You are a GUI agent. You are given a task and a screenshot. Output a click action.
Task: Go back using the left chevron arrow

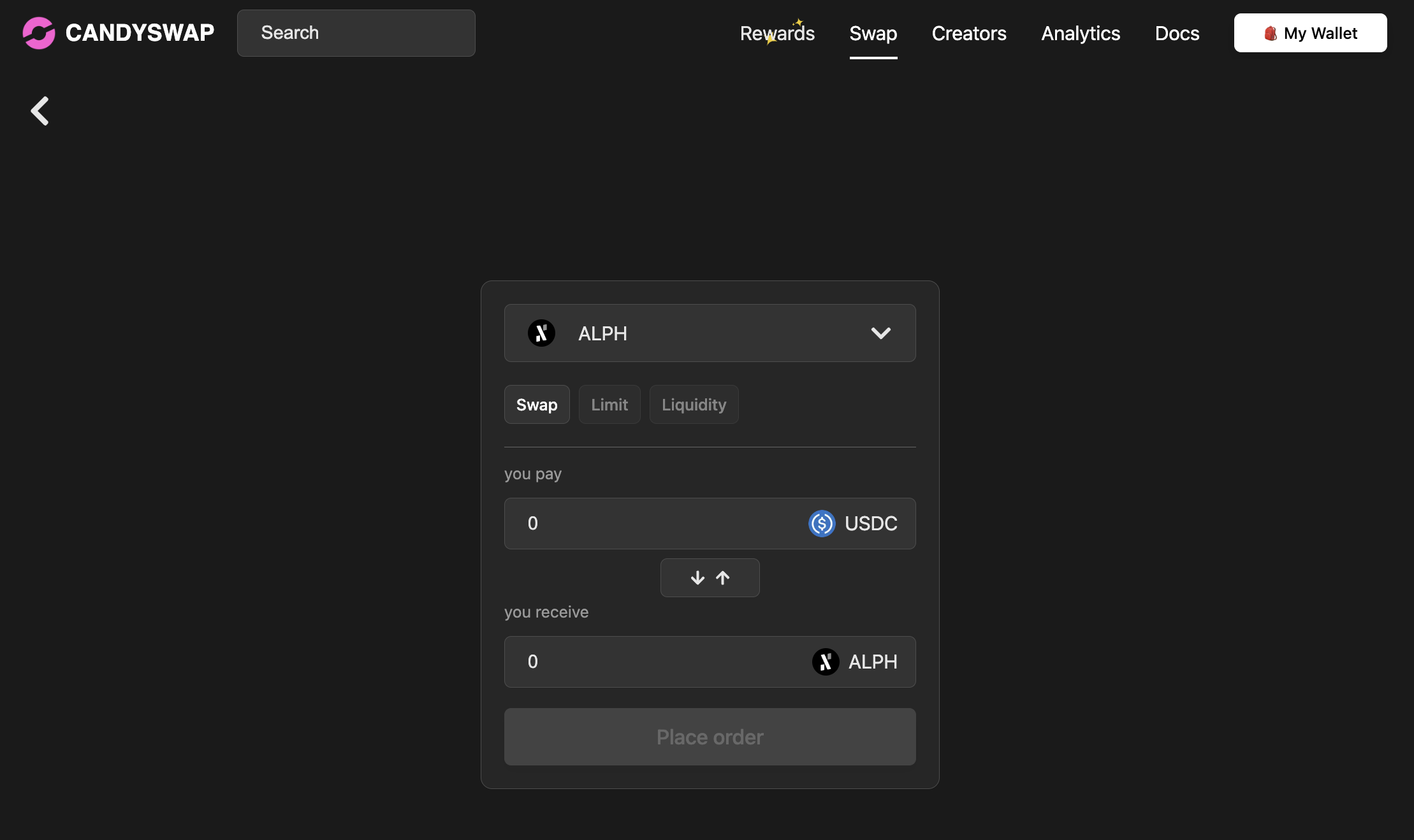[40, 111]
